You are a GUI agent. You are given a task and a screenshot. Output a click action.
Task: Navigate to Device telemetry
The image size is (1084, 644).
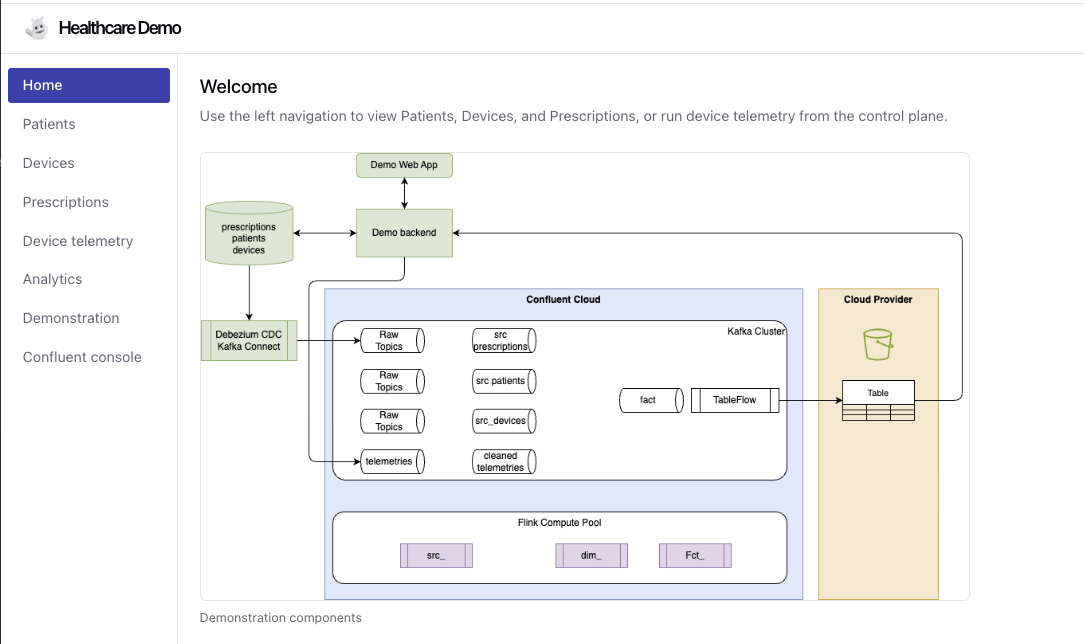(x=78, y=241)
